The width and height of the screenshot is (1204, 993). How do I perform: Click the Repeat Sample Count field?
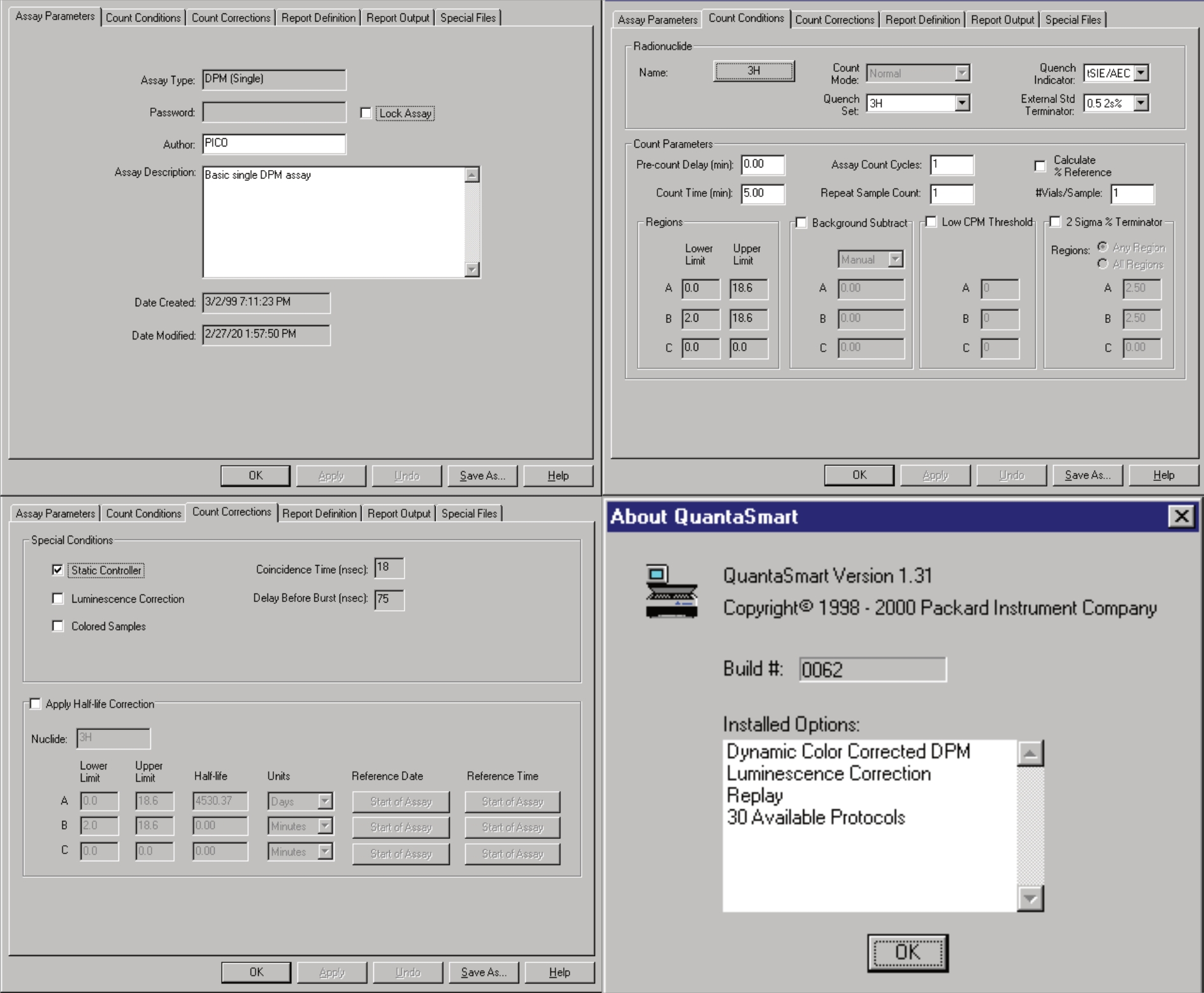pyautogui.click(x=952, y=194)
